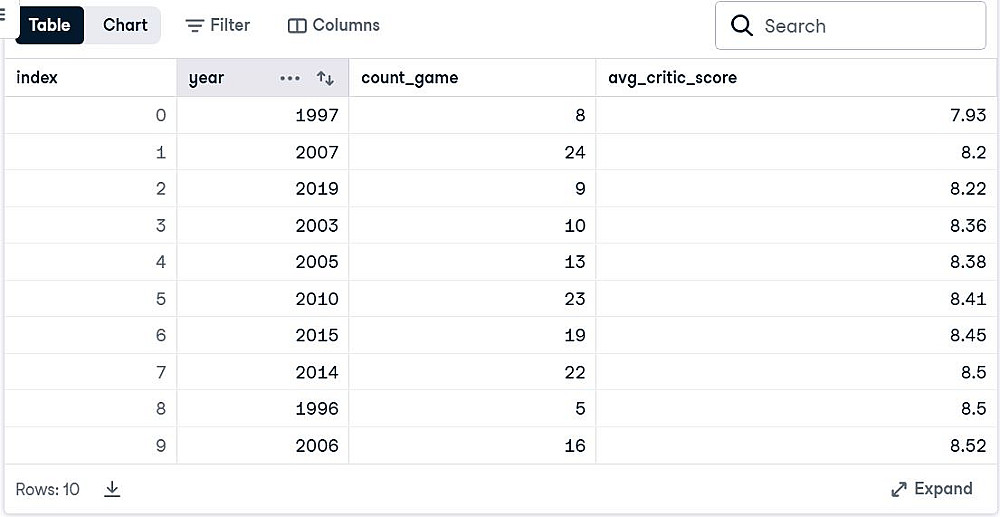Click the magnifying glass search icon
This screenshot has width=1000, height=517.
742,26
